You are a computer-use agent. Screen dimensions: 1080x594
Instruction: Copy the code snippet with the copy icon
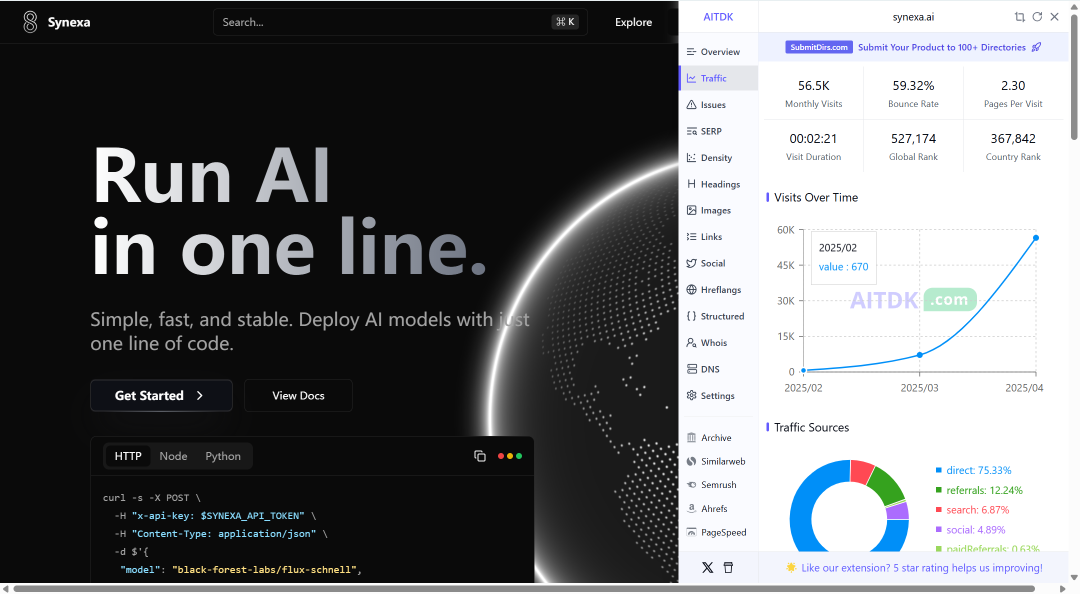[480, 456]
